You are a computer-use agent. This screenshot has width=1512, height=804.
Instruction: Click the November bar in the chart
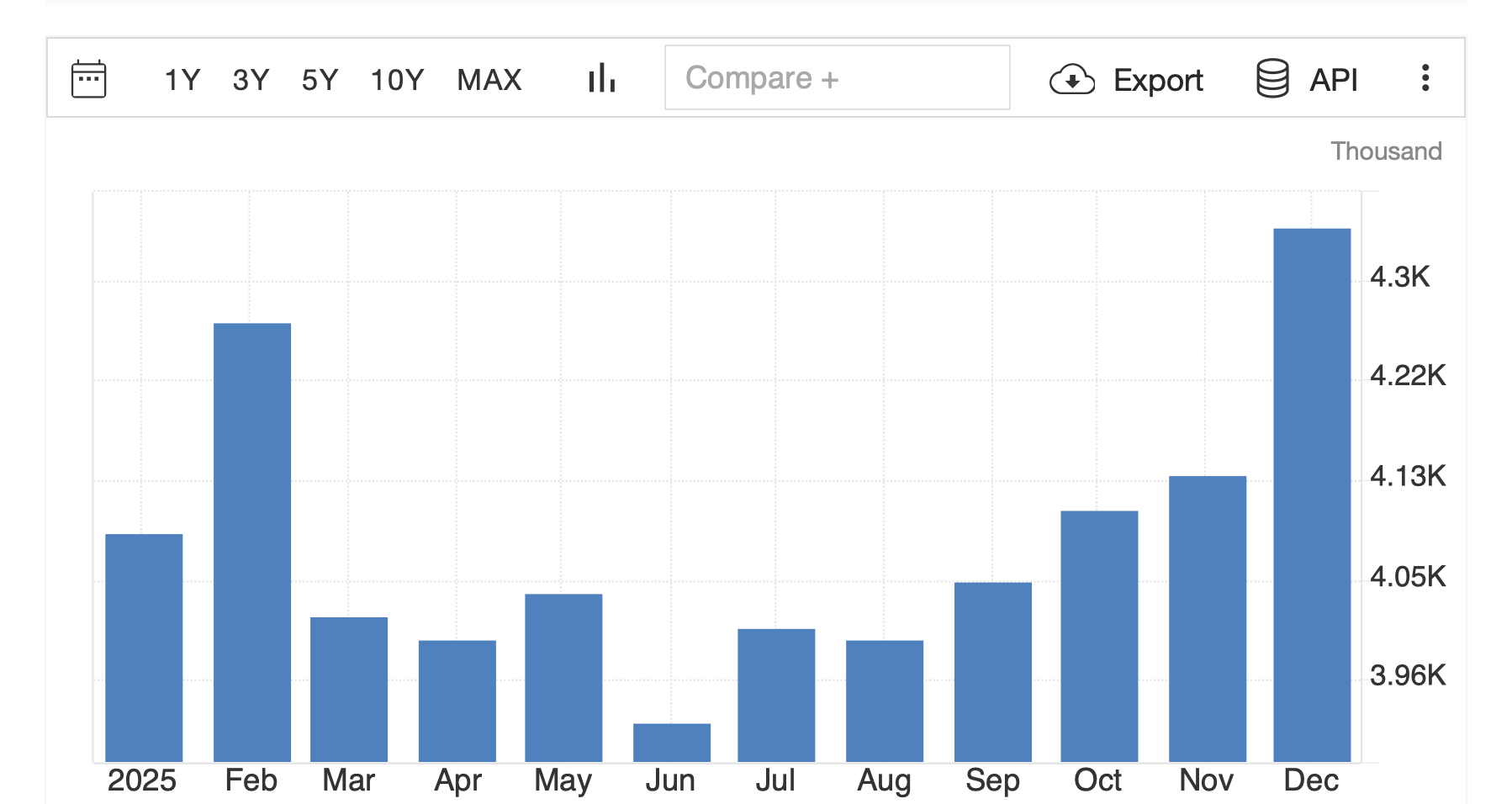coord(1207,618)
